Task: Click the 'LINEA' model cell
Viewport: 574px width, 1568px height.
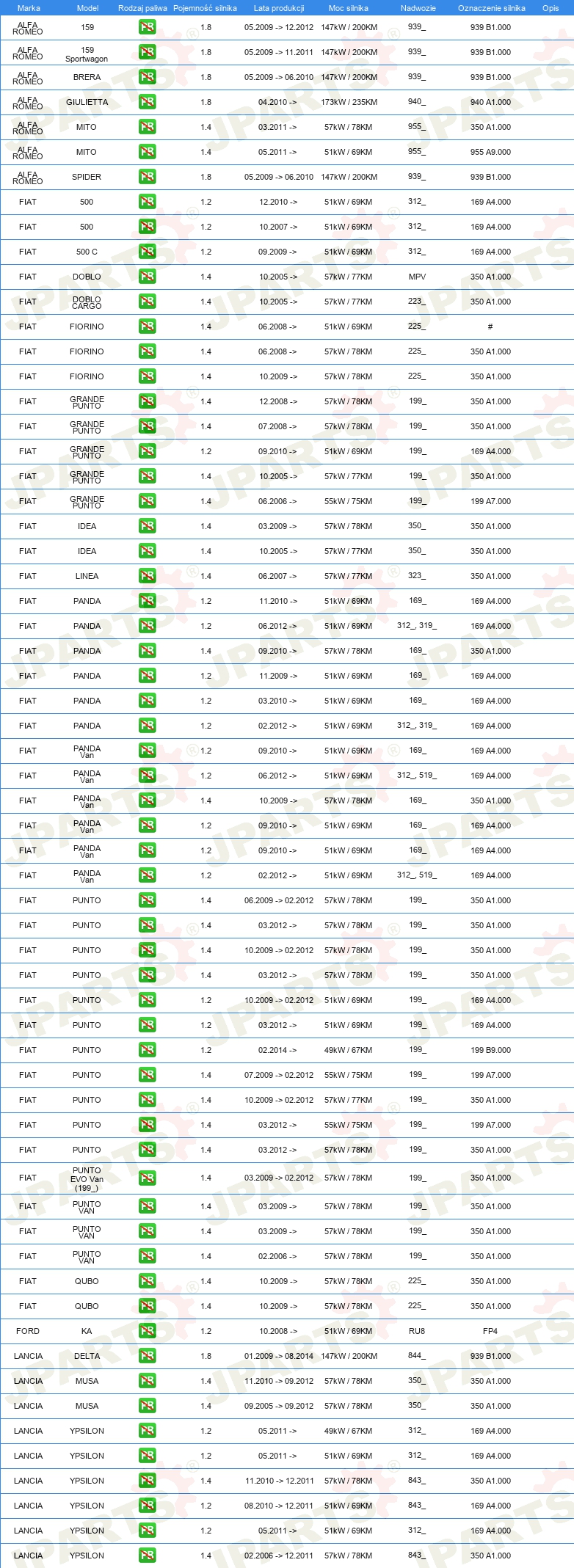Action: [87, 576]
